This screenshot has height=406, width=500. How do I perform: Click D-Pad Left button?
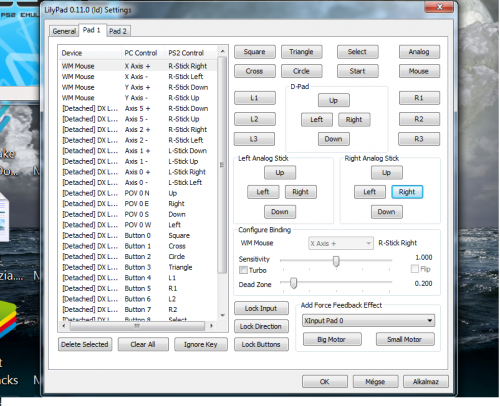pyautogui.click(x=317, y=120)
